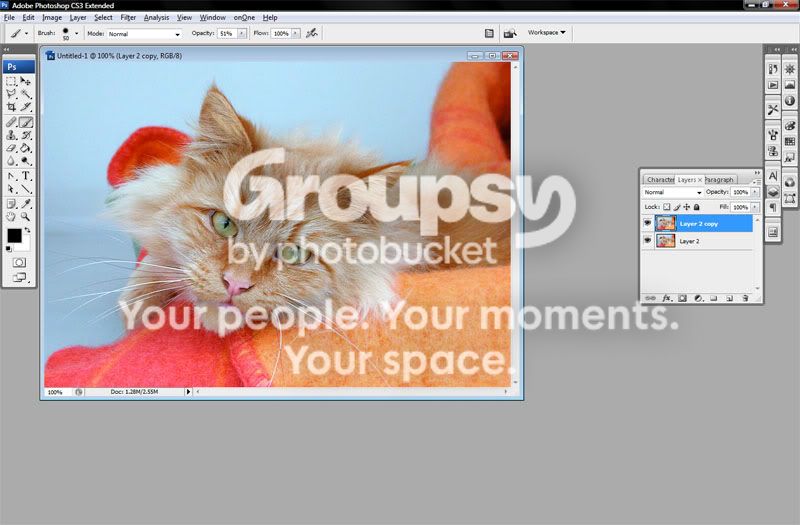This screenshot has width=800, height=525.
Task: Select the Zoom magnifier tool
Action: point(26,217)
